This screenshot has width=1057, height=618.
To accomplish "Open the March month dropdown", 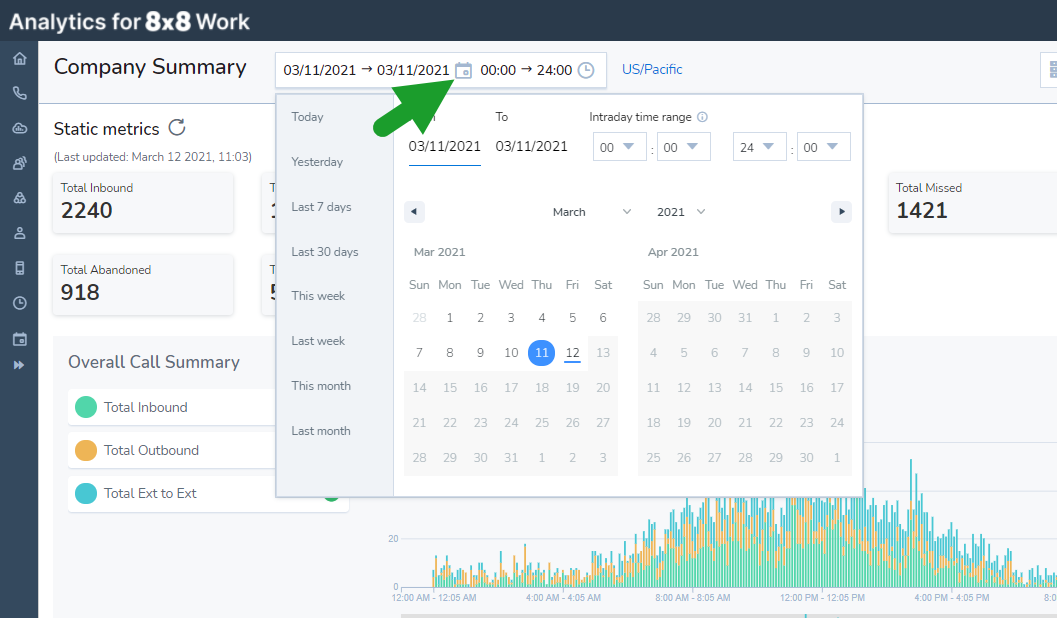I will [592, 212].
